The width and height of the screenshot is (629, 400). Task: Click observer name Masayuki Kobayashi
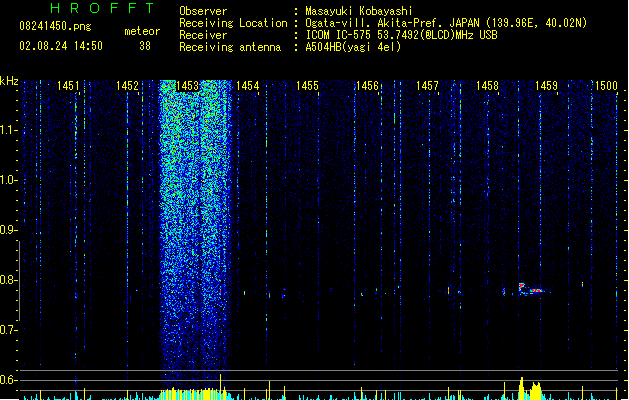point(359,11)
